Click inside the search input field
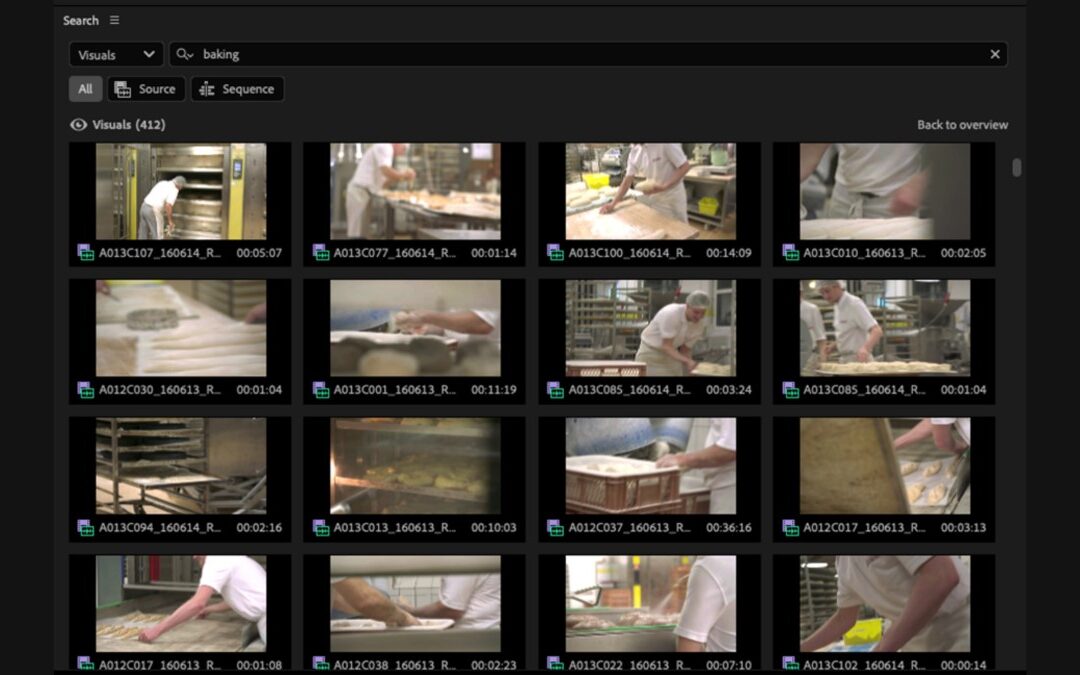The width and height of the screenshot is (1080, 675). 500,54
